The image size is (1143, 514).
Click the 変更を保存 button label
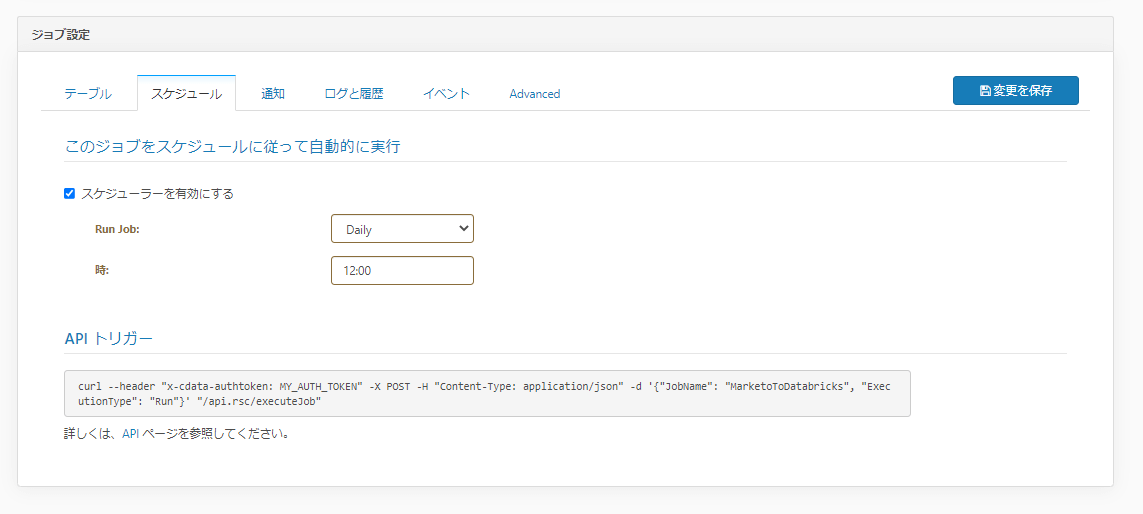[1023, 91]
